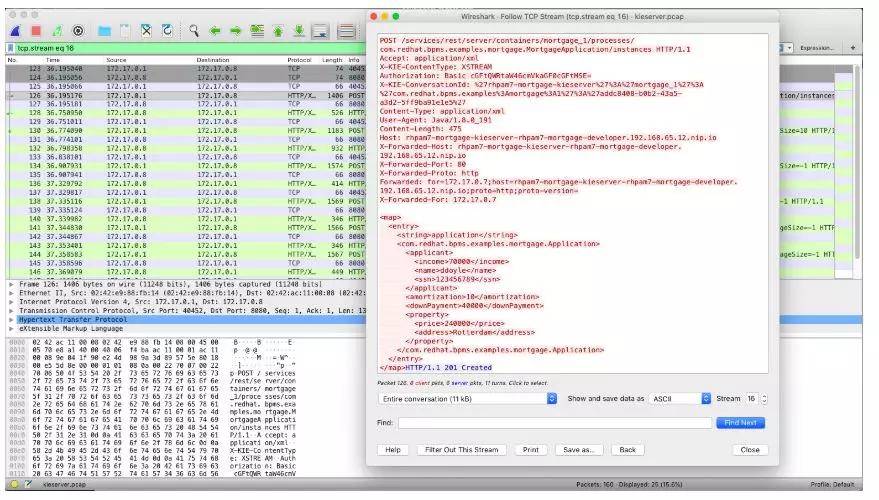Viewport: 879px width, 500px height.
Task: Toggle packet colorization icon in the toolbar
Action: [346, 31]
